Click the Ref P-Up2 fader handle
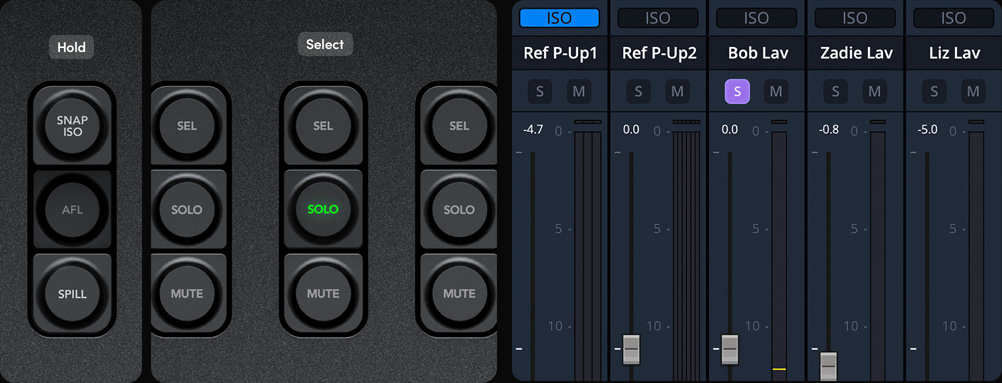1002x383 pixels. coord(631,349)
